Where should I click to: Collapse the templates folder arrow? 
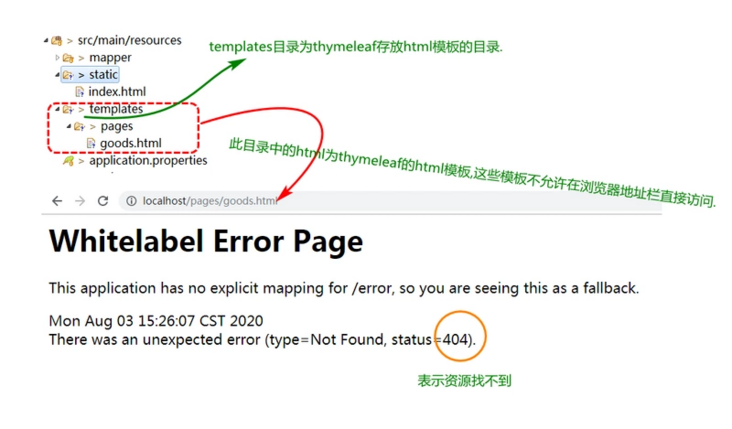coord(57,109)
